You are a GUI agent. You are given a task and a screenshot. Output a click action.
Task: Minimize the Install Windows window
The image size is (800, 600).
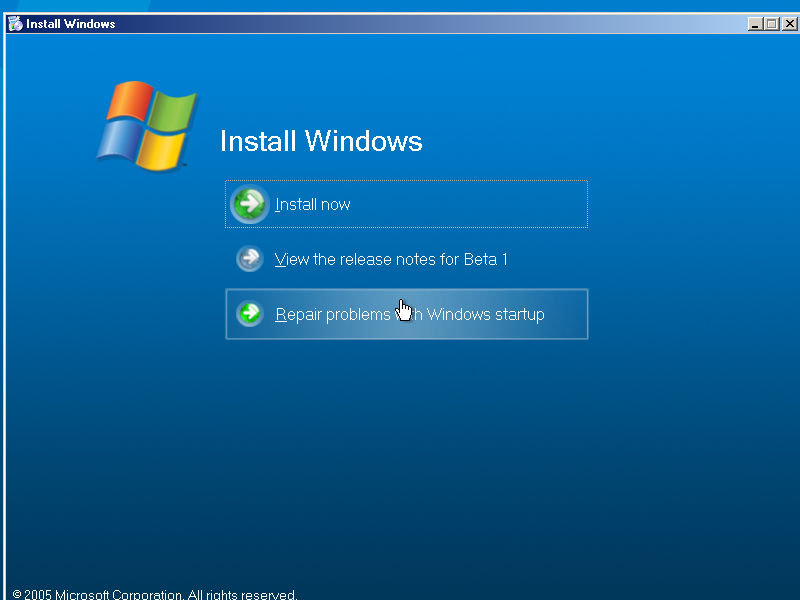tap(755, 23)
